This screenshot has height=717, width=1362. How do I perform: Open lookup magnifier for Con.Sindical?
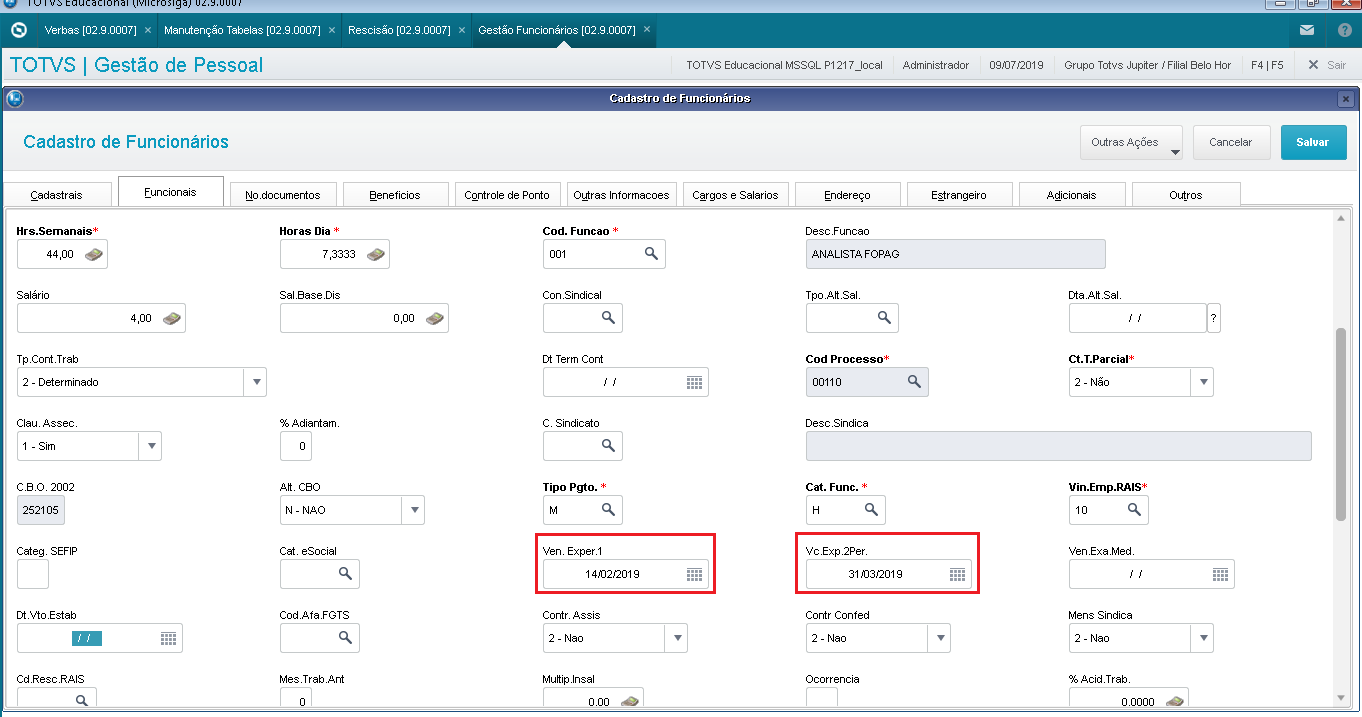608,318
